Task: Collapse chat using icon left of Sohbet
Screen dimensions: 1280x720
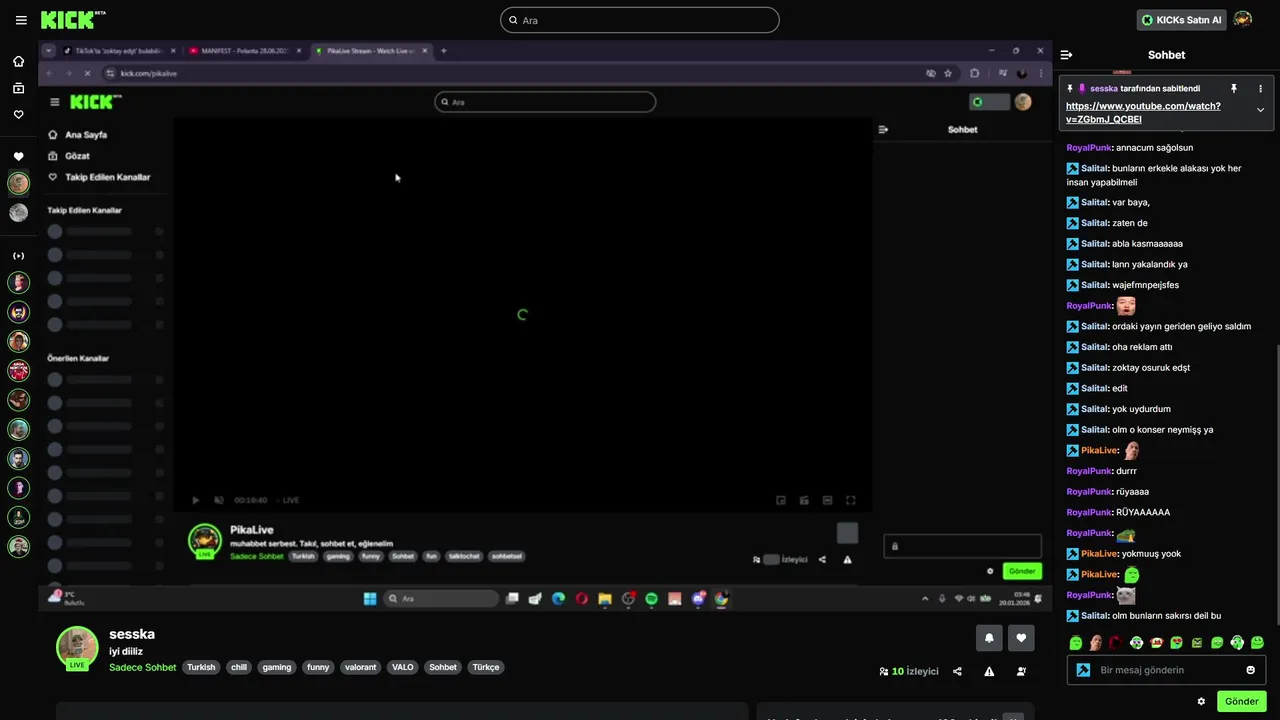Action: [1066, 55]
